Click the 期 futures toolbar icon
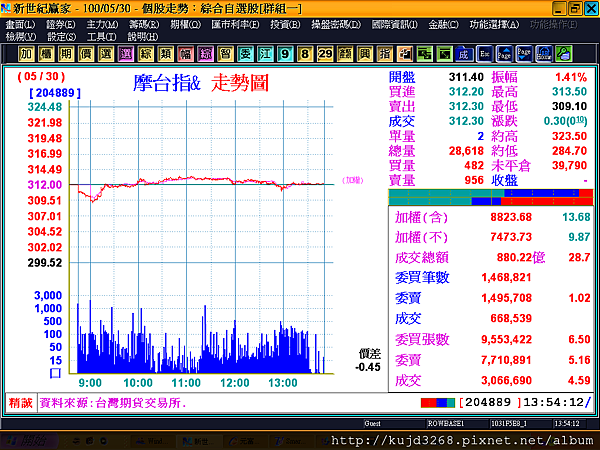Screen dimensions: 600x450 point(66,54)
